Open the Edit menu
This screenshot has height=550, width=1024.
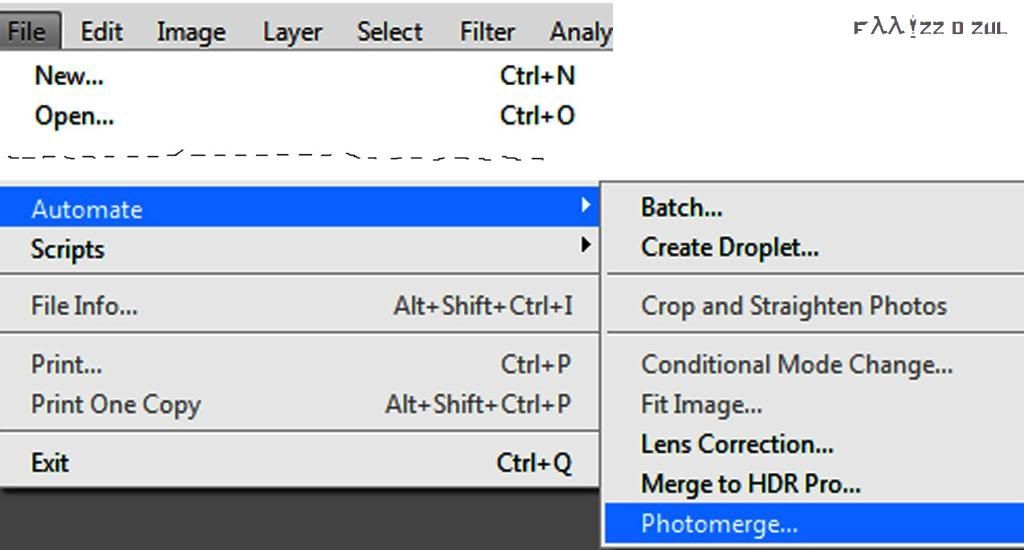pyautogui.click(x=101, y=31)
